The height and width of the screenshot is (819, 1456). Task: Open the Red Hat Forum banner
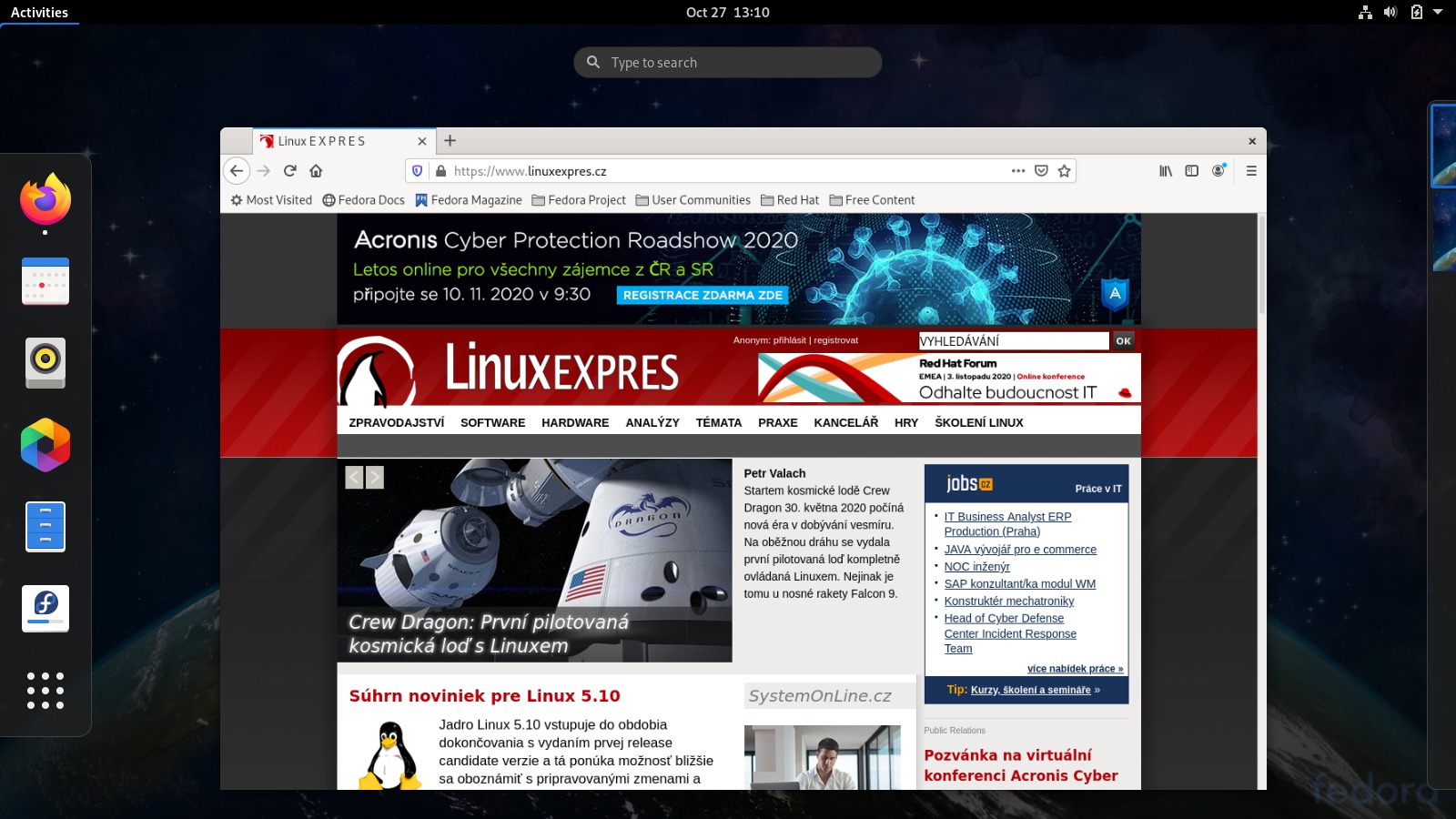[x=949, y=378]
